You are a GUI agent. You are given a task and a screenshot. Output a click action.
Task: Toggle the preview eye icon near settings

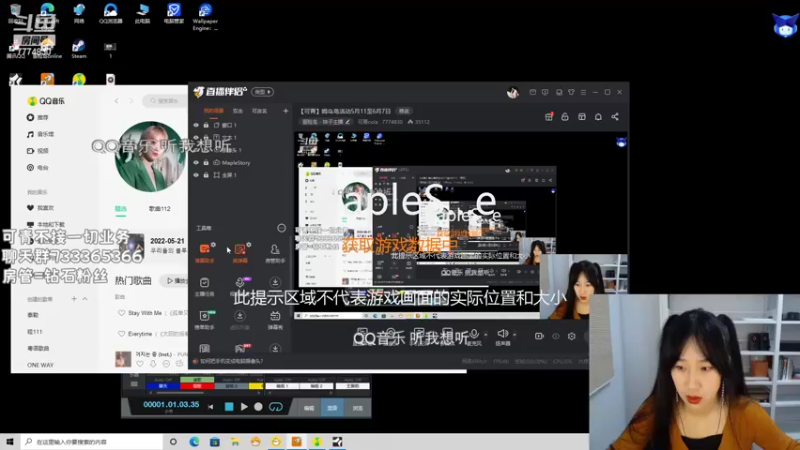pos(556,336)
